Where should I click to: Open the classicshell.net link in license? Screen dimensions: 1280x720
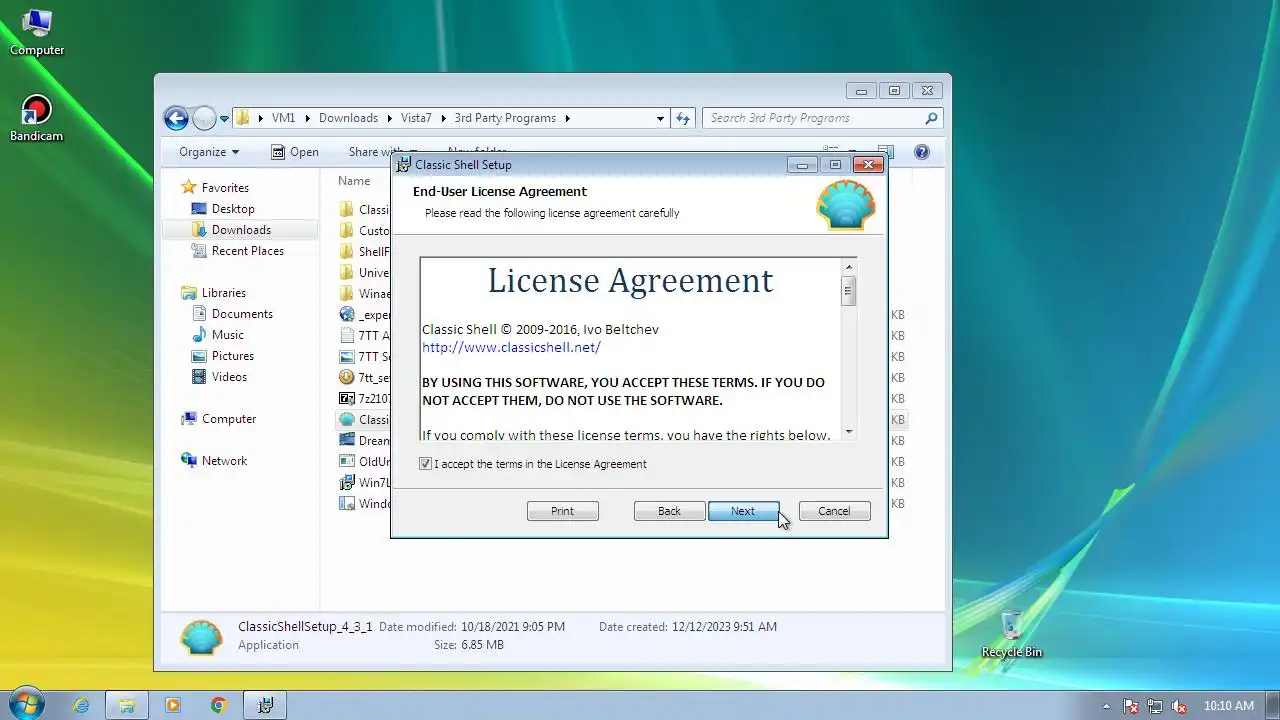[x=511, y=347]
